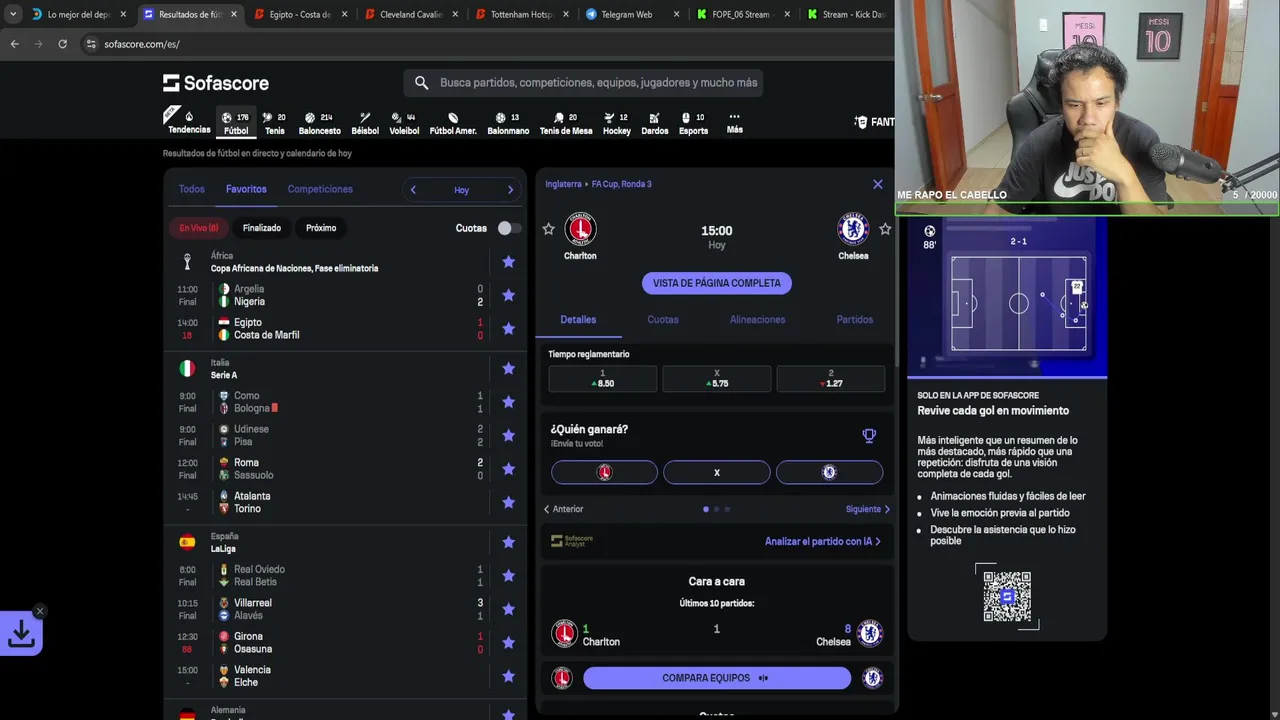Select the Tenis sport icon
This screenshot has height=720, width=1280.
(274, 122)
